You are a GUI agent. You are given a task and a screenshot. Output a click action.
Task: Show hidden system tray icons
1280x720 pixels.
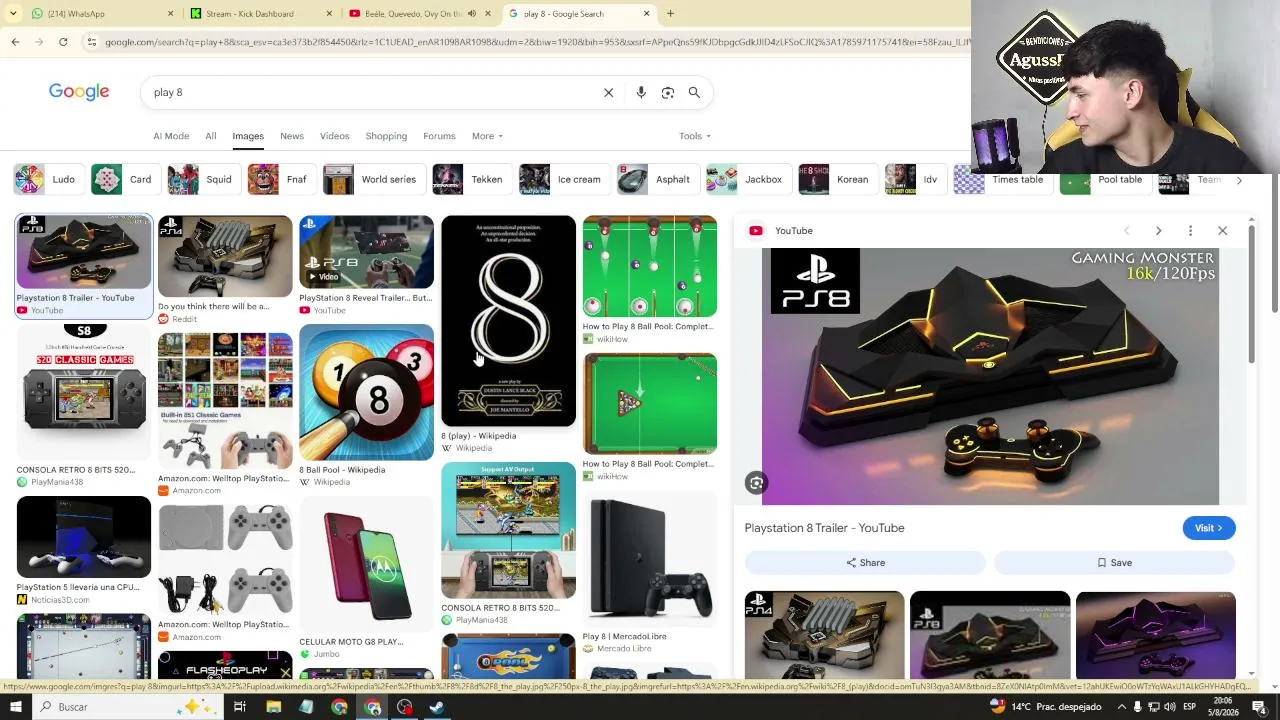[1121, 707]
